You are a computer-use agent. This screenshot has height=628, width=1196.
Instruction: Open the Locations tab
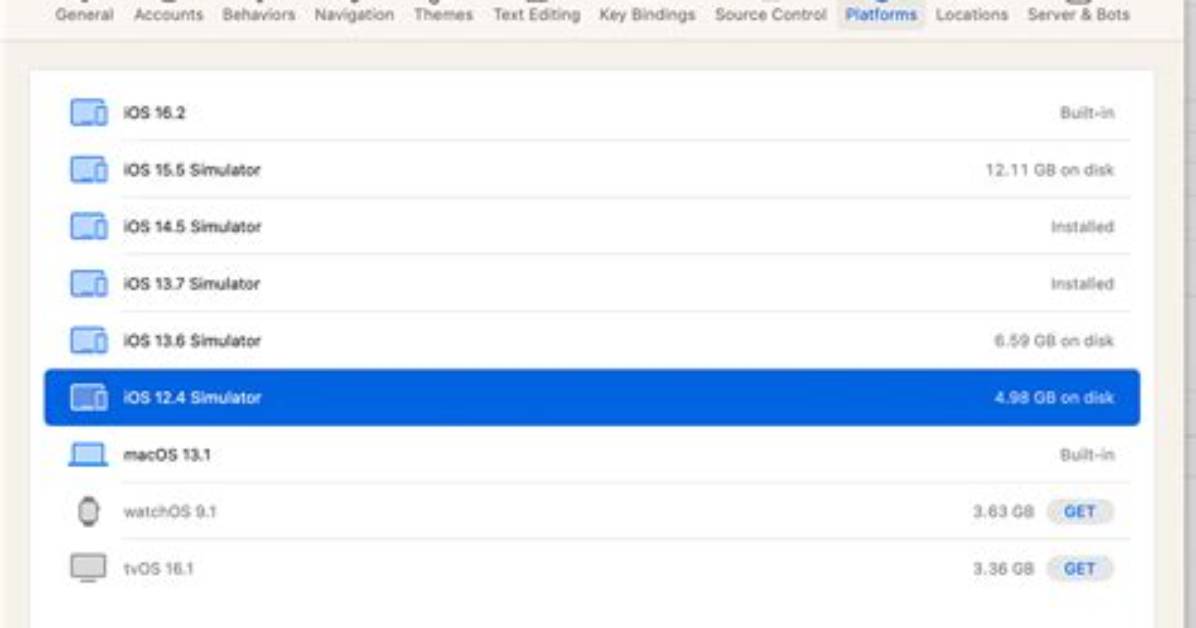[x=972, y=14]
